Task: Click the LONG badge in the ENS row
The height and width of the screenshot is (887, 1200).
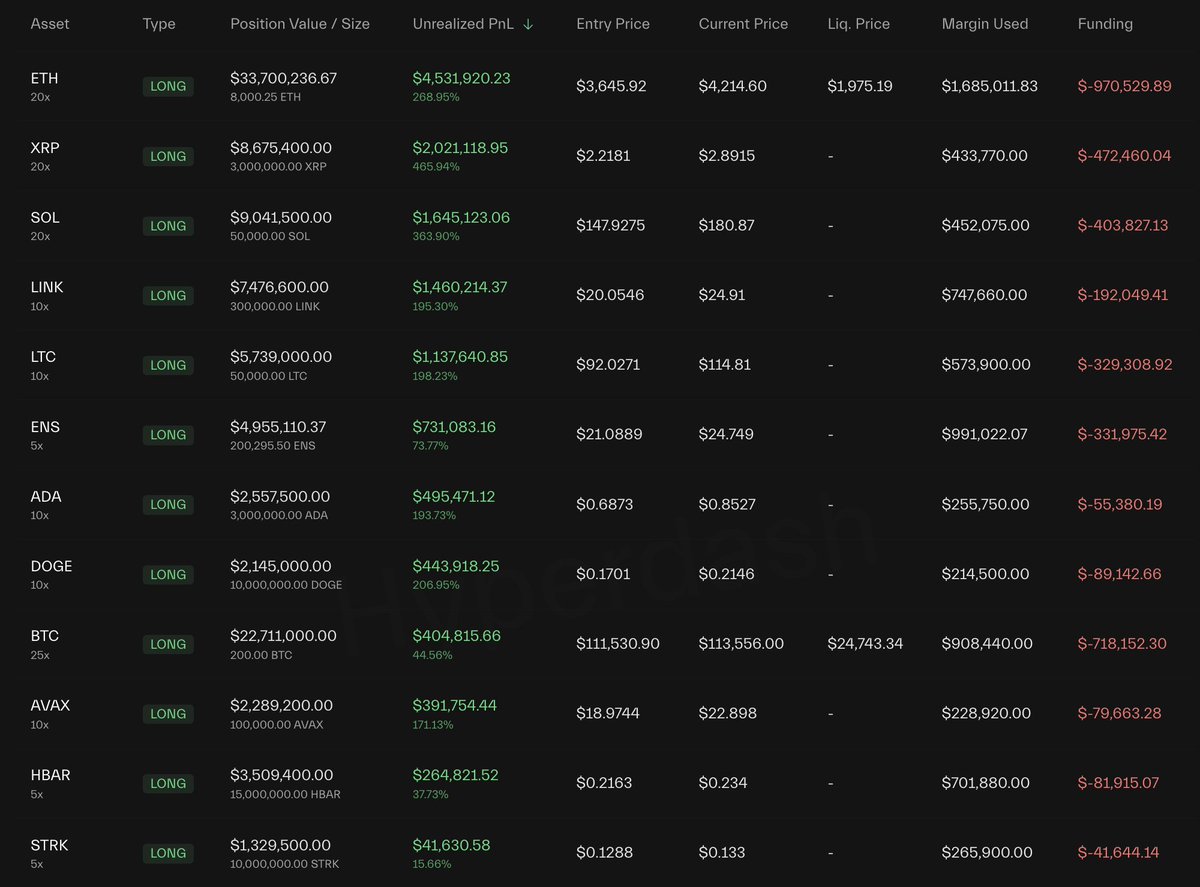Action: pyautogui.click(x=168, y=435)
